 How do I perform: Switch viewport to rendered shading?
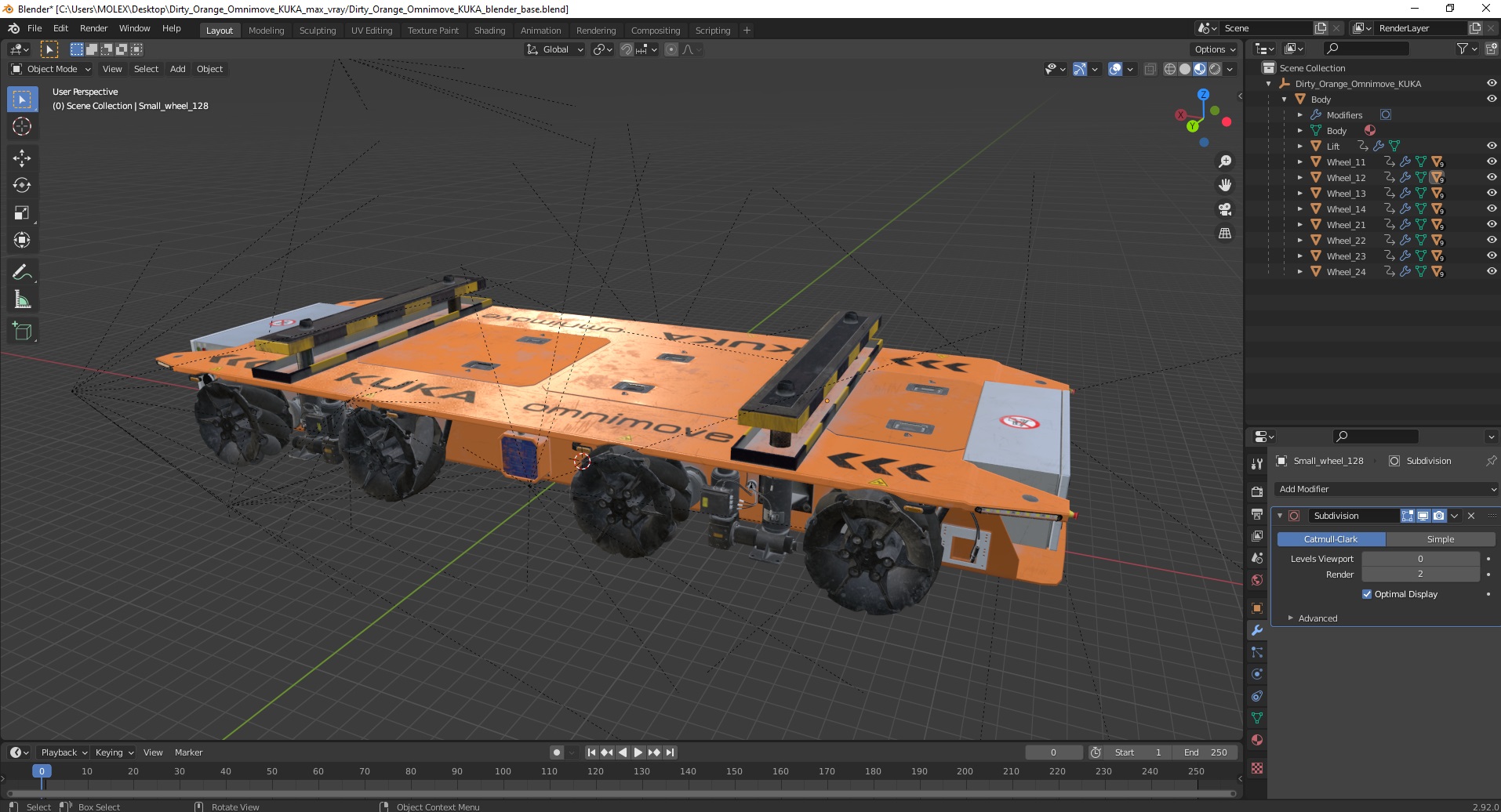pos(1215,69)
